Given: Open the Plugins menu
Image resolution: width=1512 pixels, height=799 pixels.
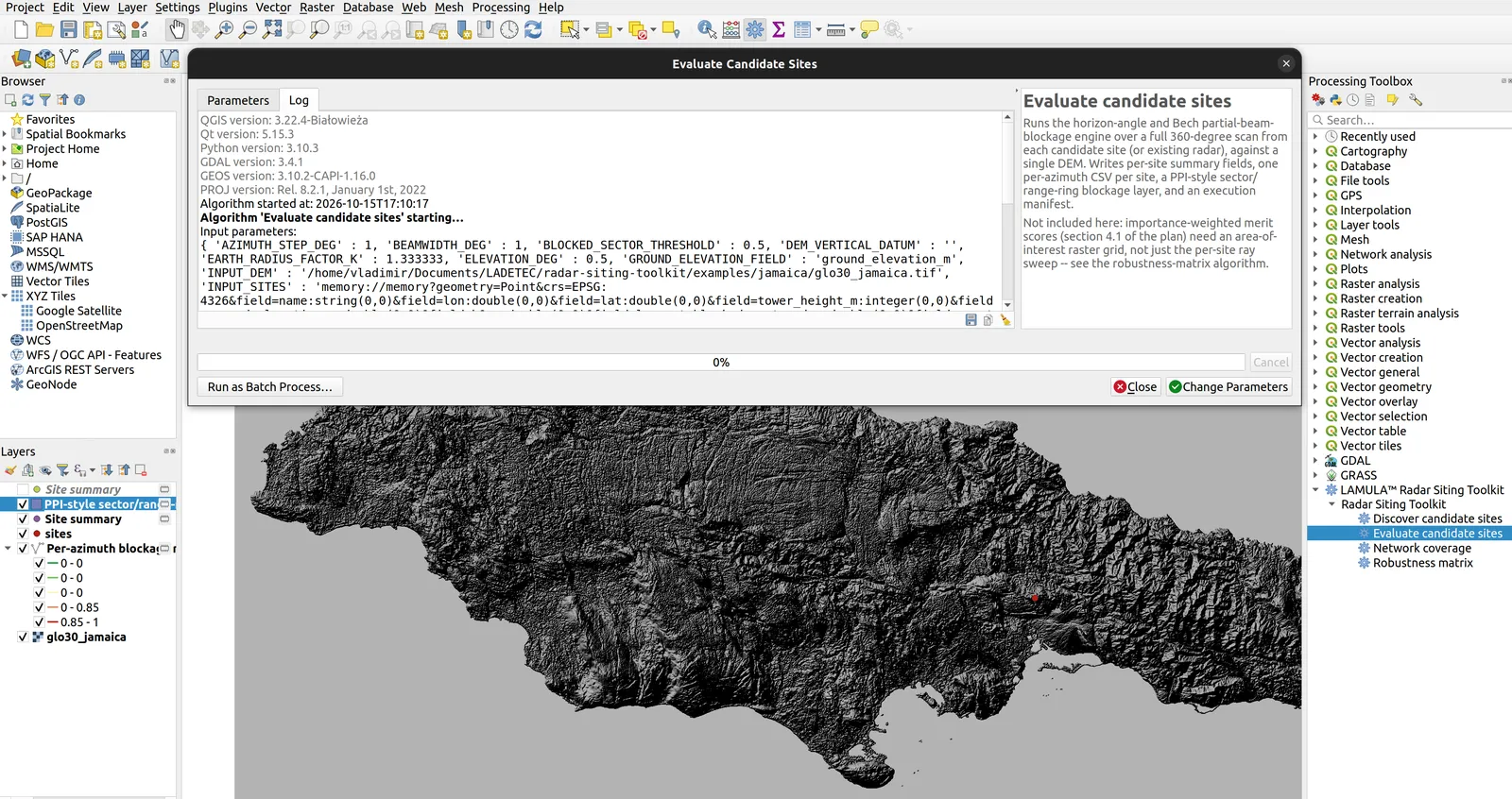Looking at the screenshot, I should point(228,8).
